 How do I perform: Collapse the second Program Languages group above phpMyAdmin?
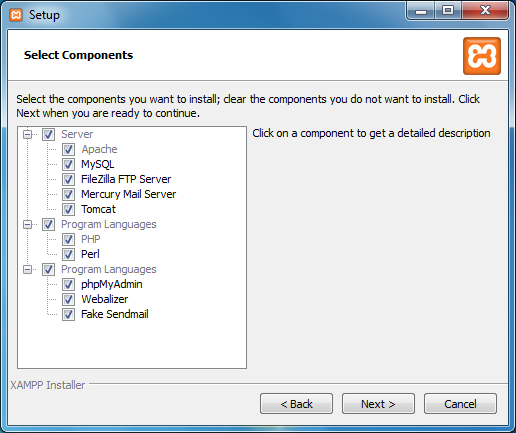tap(28, 269)
